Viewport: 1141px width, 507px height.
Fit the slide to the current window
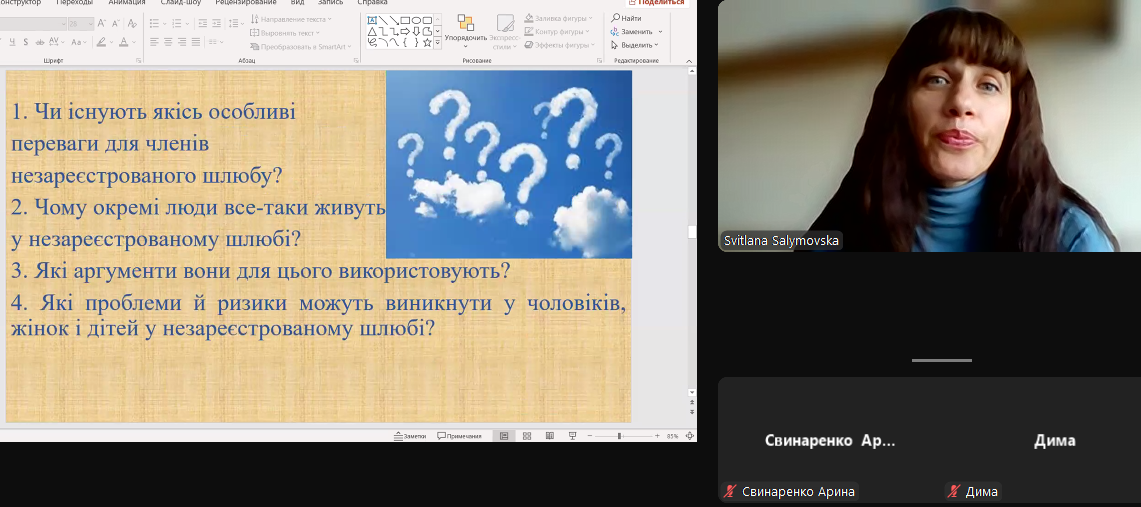tap(689, 436)
